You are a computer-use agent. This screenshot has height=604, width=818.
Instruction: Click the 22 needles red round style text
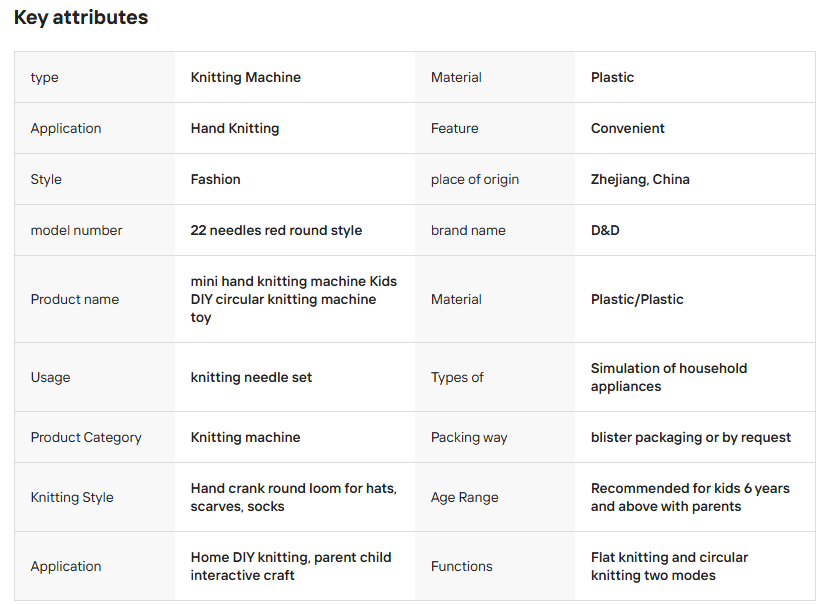click(276, 231)
